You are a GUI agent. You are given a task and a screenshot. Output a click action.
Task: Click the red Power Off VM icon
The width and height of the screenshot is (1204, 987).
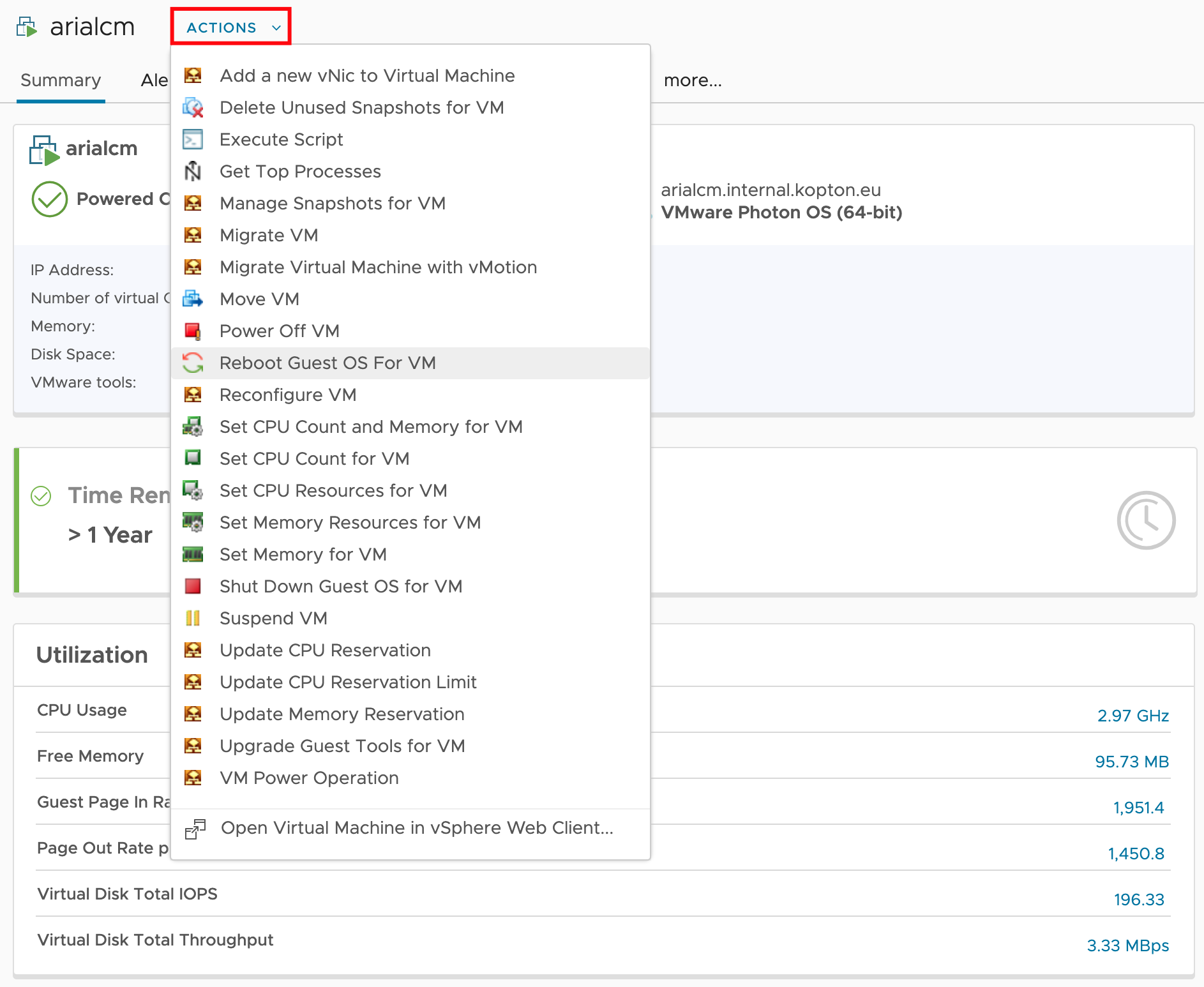[x=193, y=331]
